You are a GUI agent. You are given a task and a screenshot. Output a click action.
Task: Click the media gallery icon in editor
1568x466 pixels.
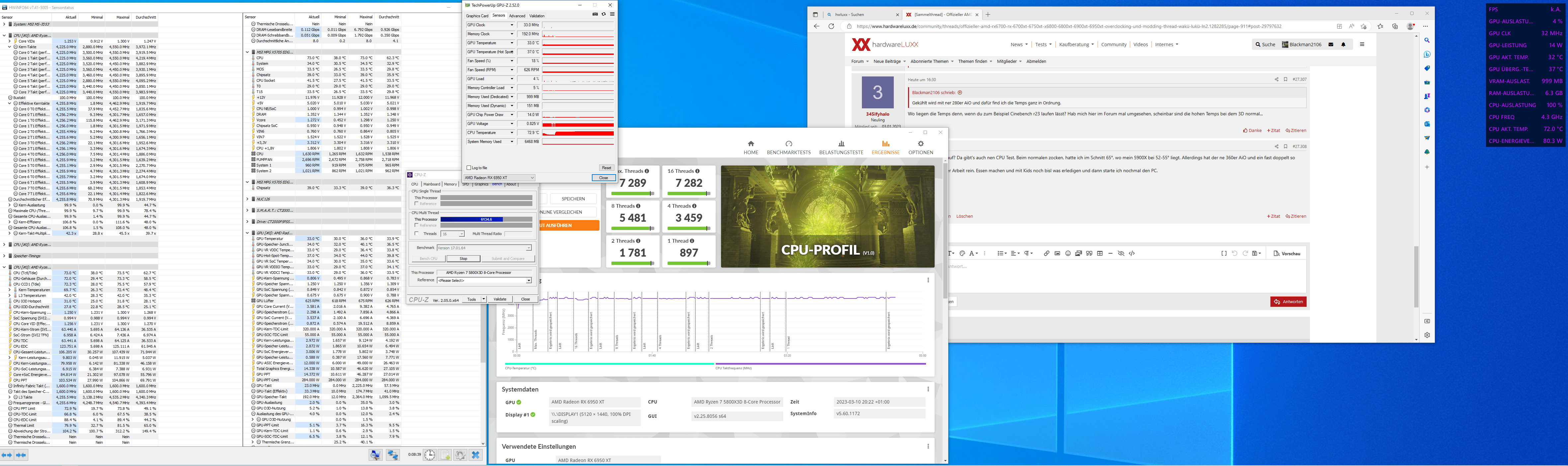[x=1079, y=253]
